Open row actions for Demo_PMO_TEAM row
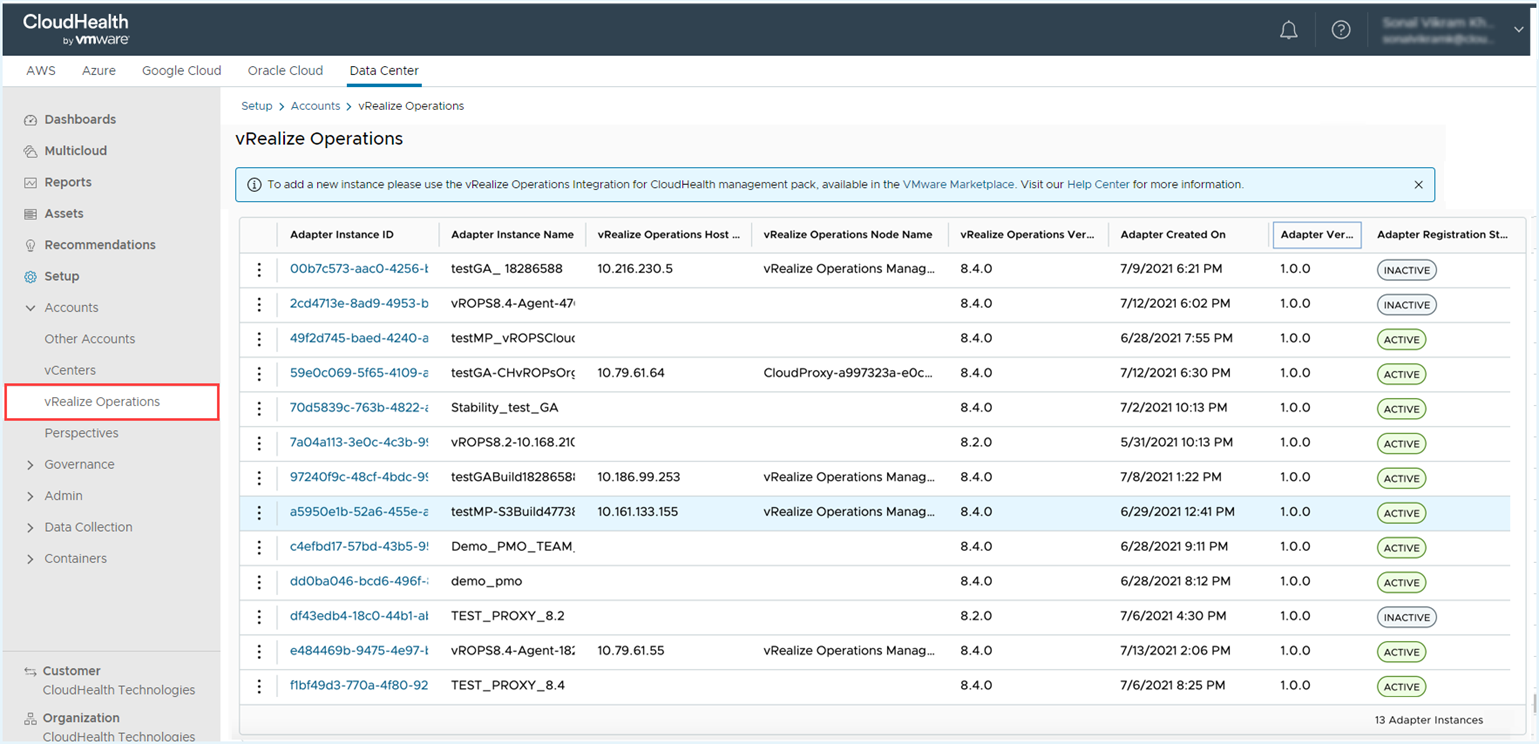 [x=259, y=547]
